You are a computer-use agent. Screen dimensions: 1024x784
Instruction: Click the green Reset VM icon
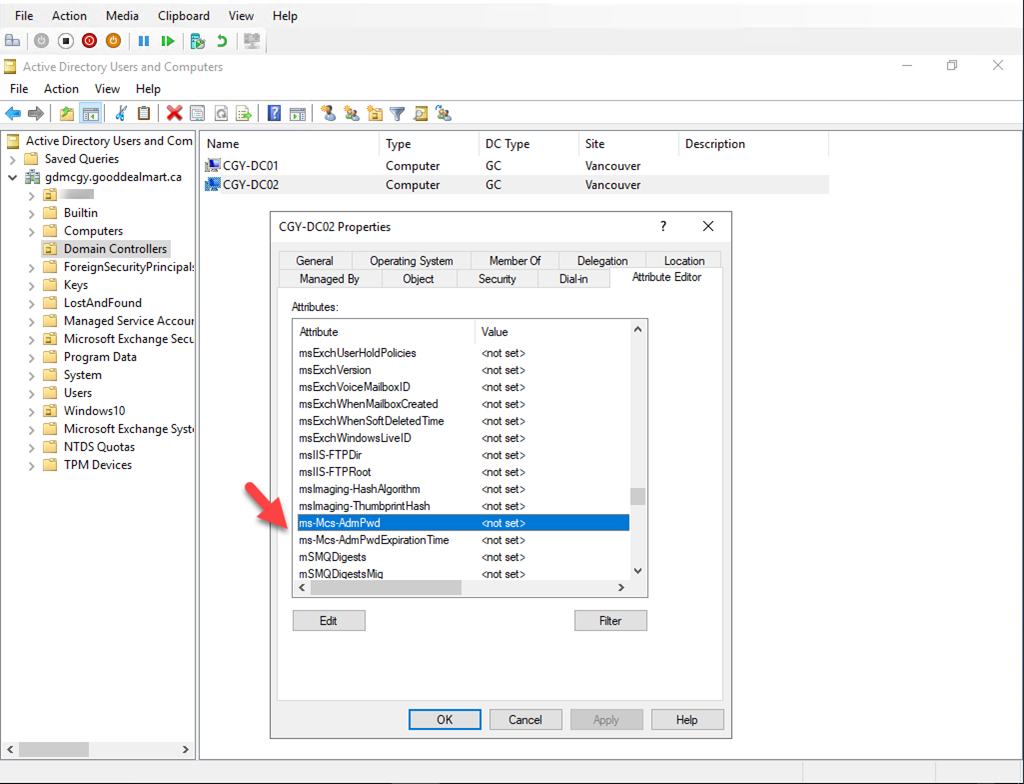168,41
